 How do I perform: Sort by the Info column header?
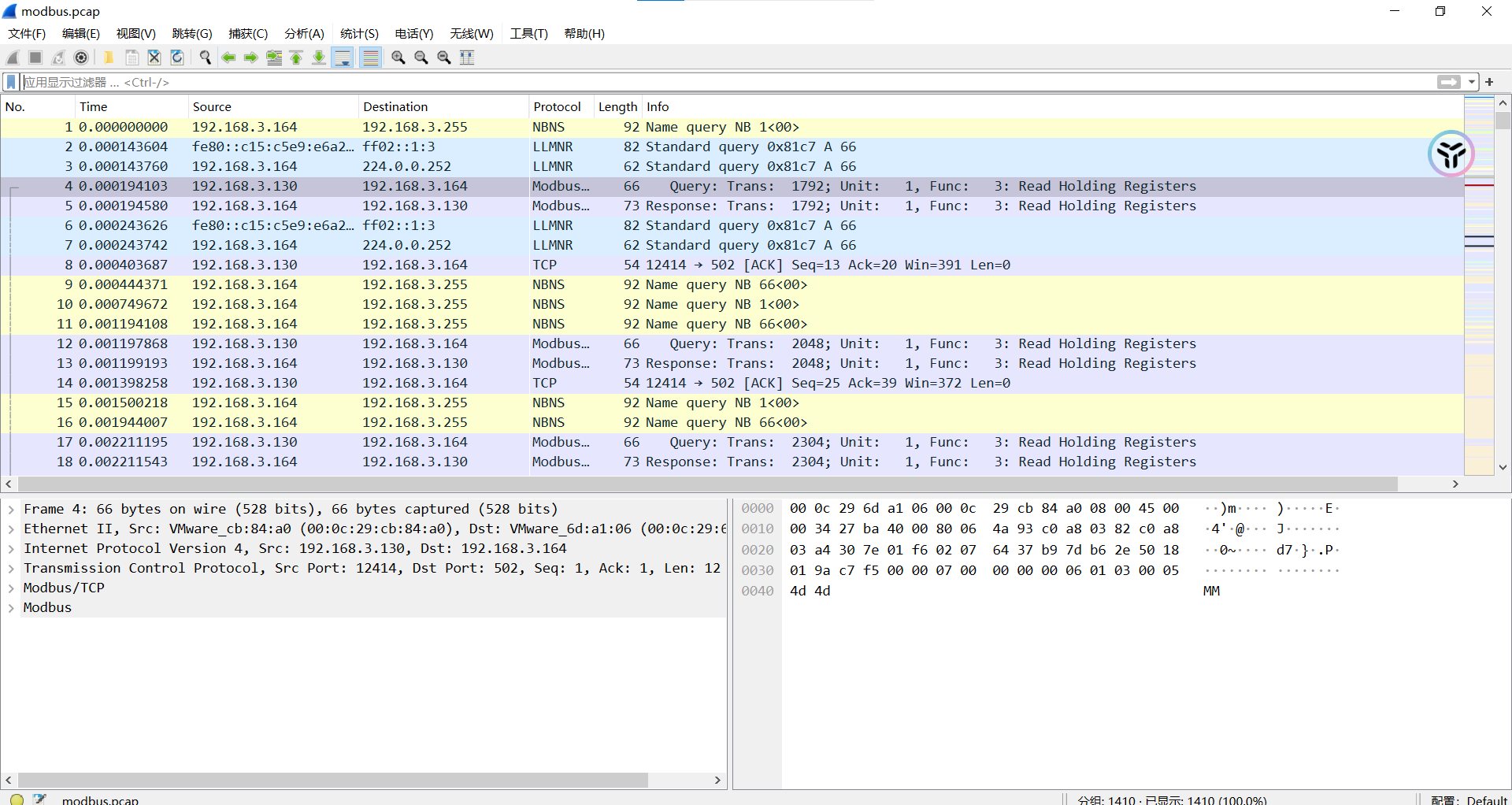coord(1053,106)
